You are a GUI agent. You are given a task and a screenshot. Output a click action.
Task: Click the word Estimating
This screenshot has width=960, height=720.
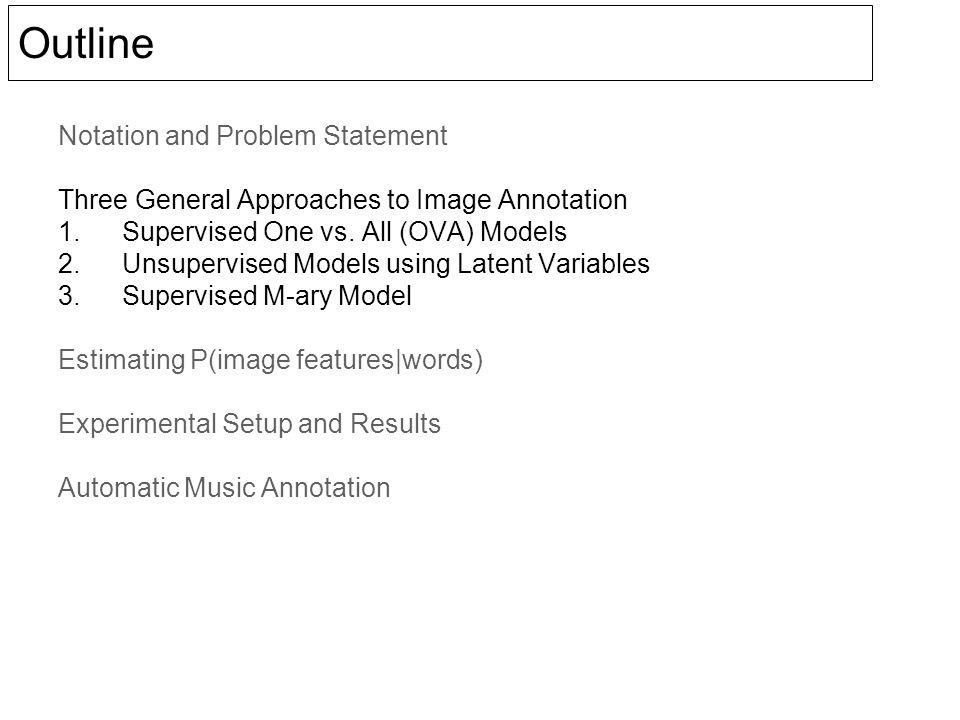122,360
